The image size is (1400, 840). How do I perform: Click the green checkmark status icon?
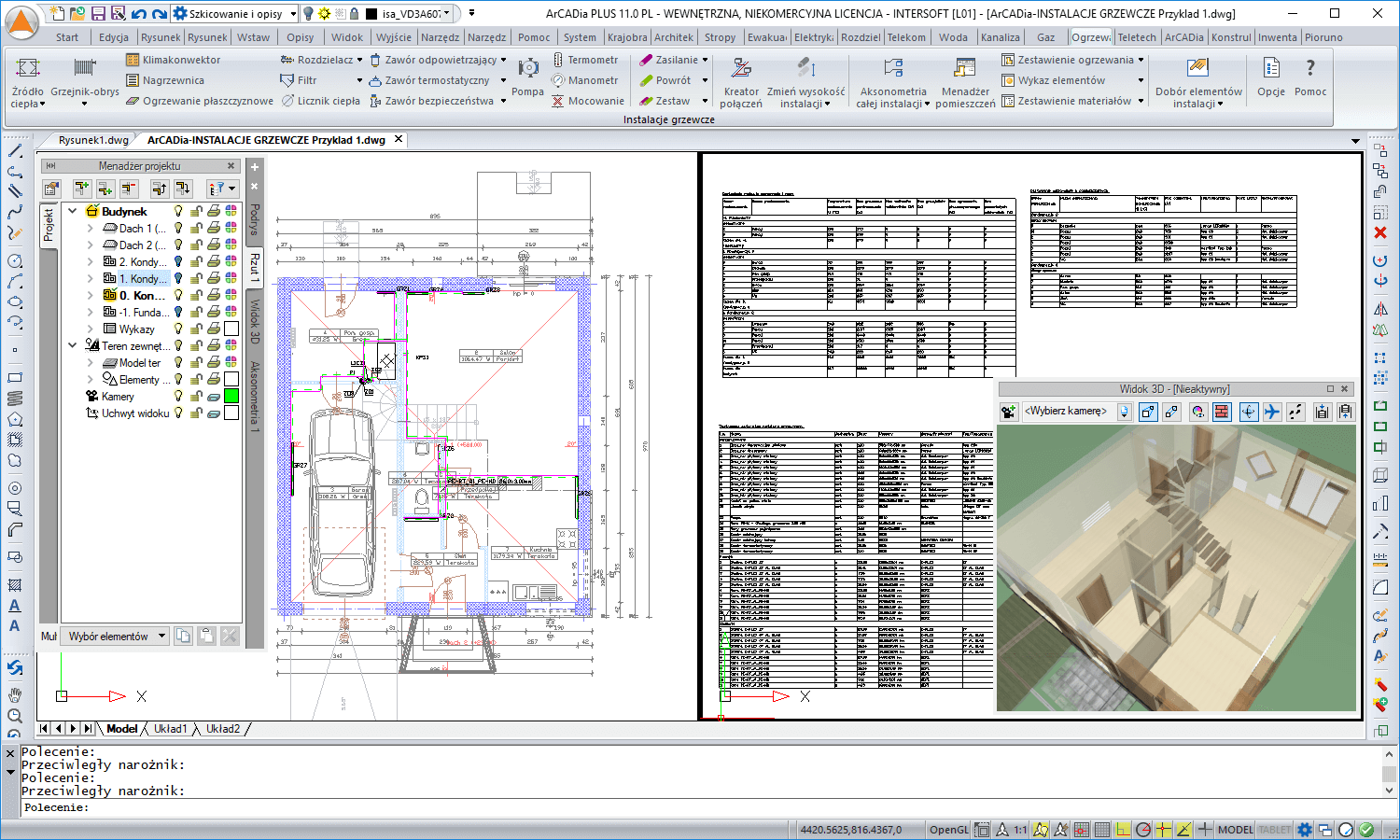(x=1366, y=830)
